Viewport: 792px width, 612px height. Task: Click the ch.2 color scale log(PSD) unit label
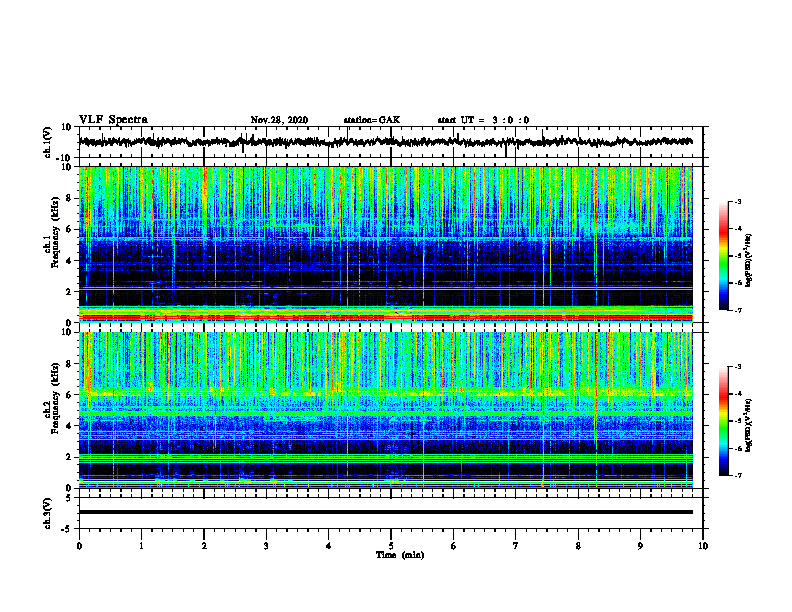pyautogui.click(x=749, y=425)
